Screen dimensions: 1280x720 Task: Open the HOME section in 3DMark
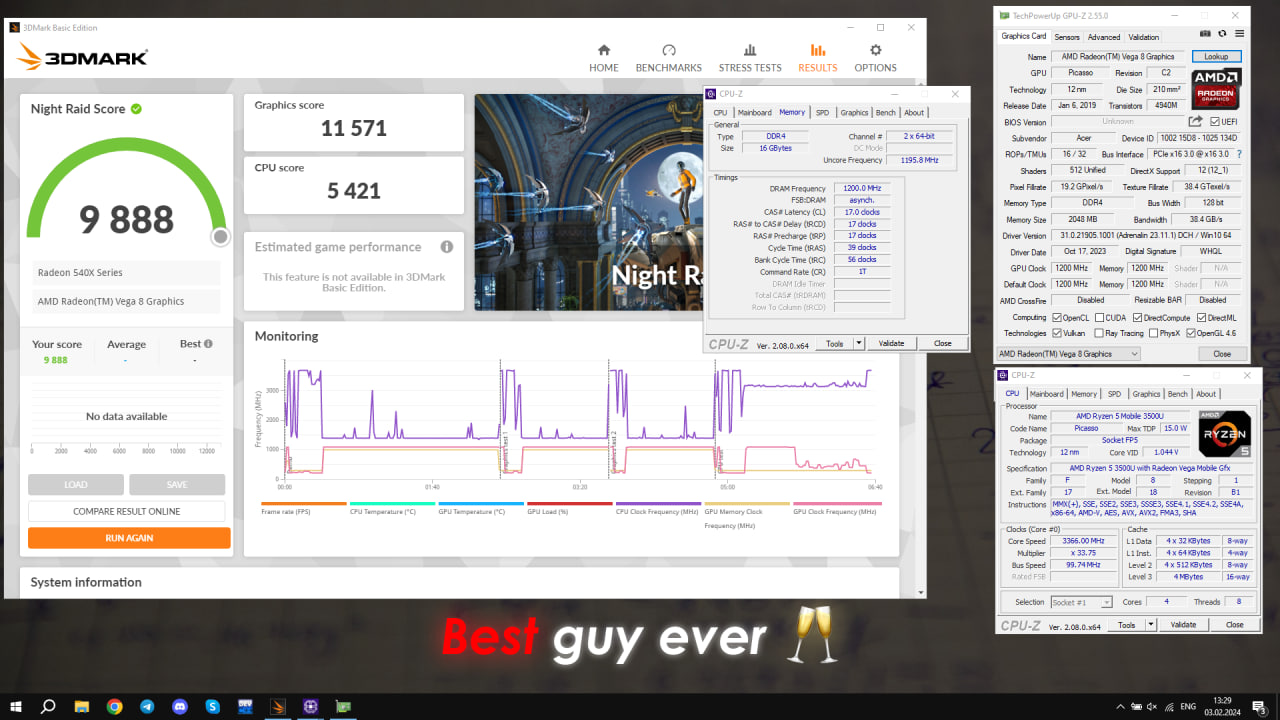603,58
